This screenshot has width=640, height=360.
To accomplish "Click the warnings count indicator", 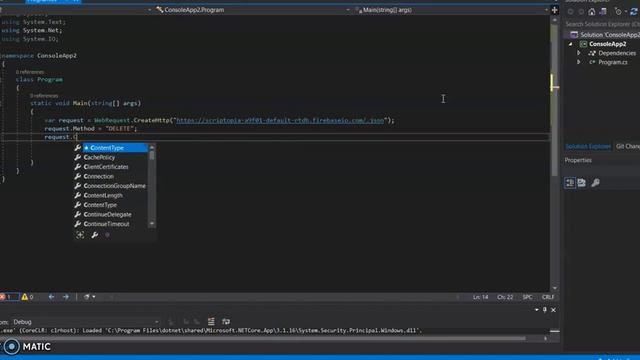I will [27, 297].
